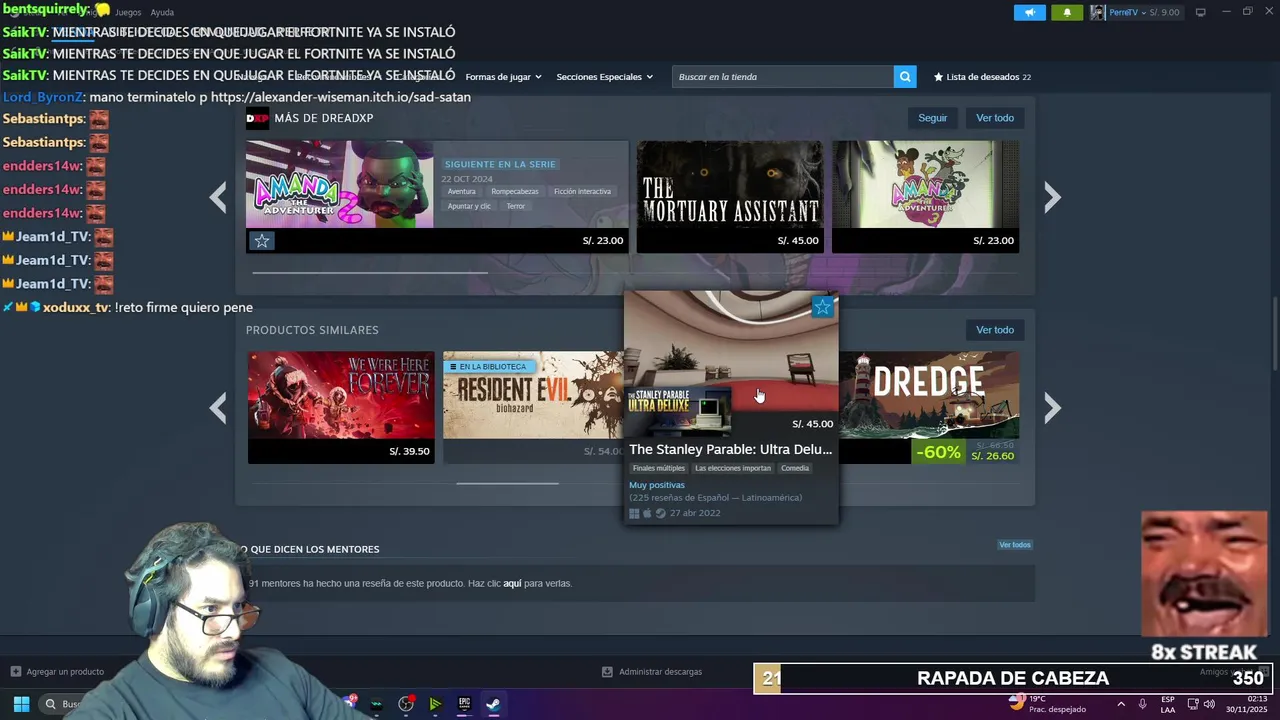Click the DreadXP publisher logo
Image resolution: width=1280 pixels, height=720 pixels.
click(257, 119)
